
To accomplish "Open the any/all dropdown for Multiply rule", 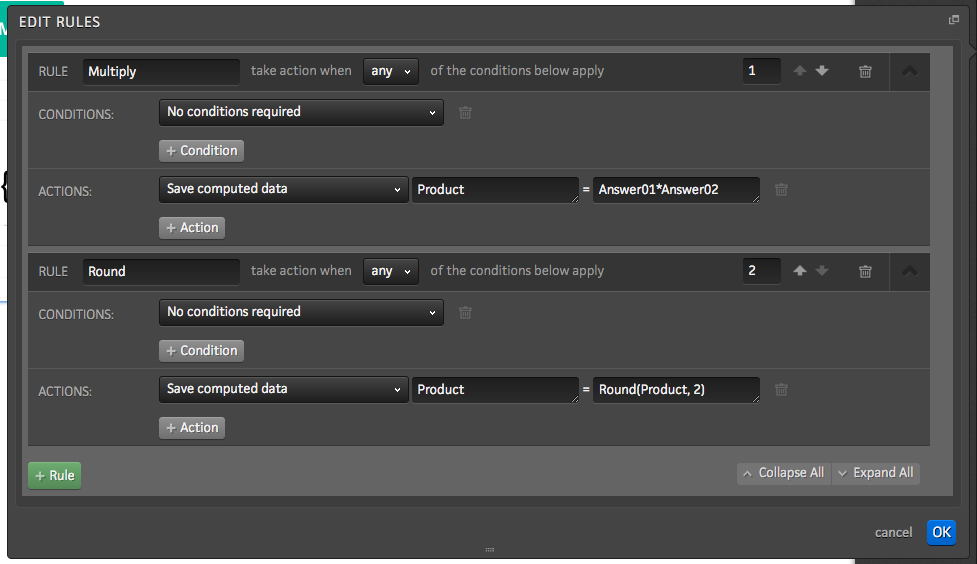I will click(x=390, y=71).
